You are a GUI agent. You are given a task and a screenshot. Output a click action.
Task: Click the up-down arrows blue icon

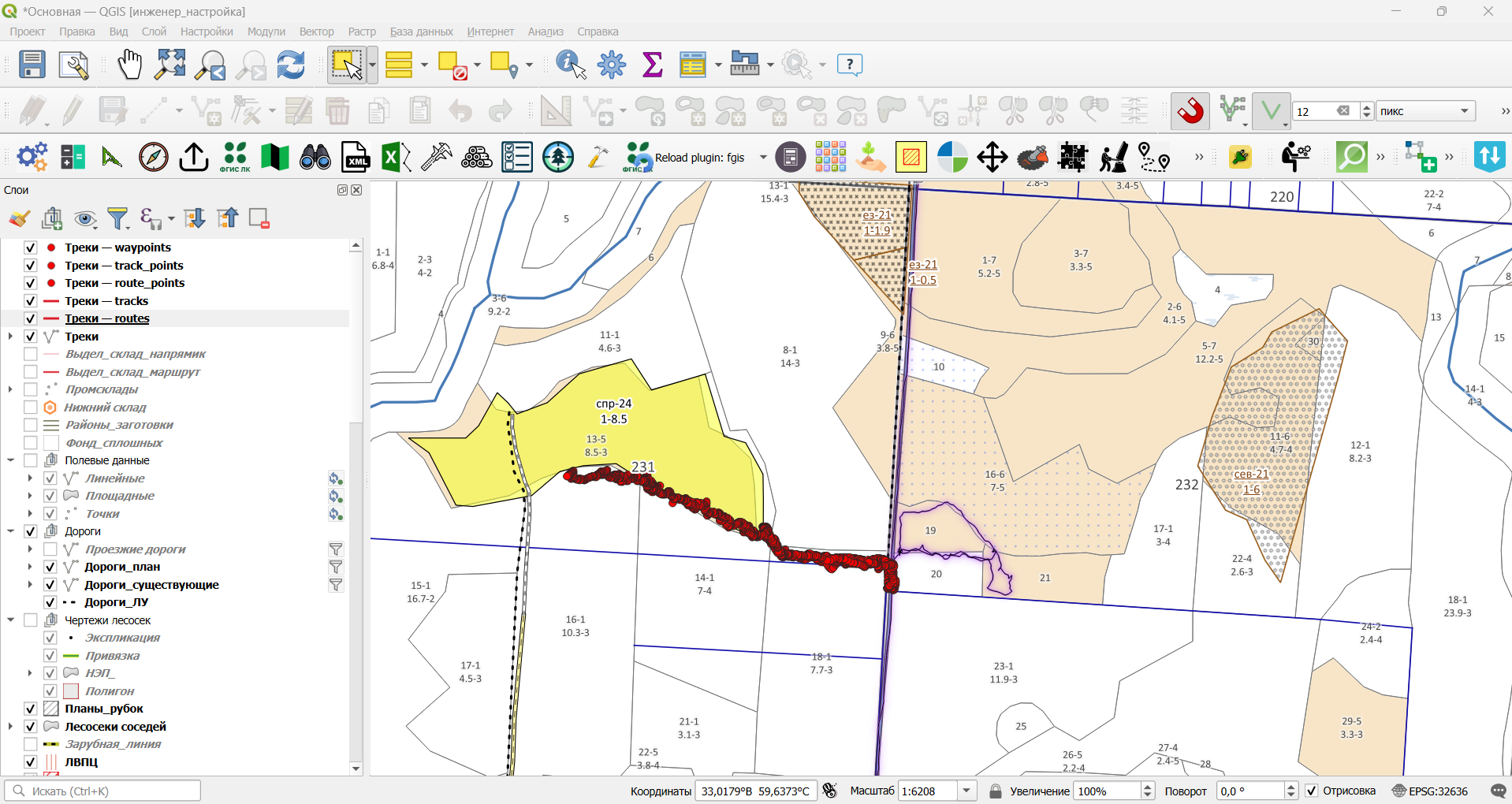coord(1490,157)
